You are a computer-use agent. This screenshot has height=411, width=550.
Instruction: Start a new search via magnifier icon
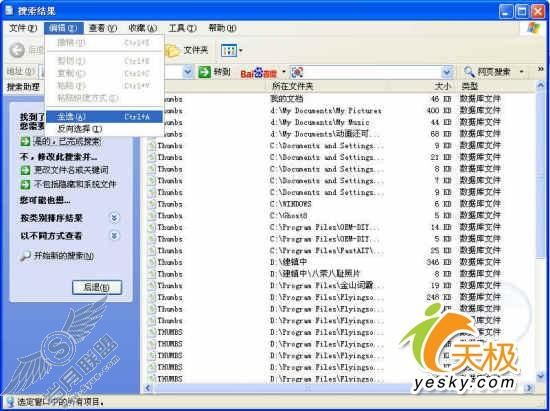tap(25, 256)
